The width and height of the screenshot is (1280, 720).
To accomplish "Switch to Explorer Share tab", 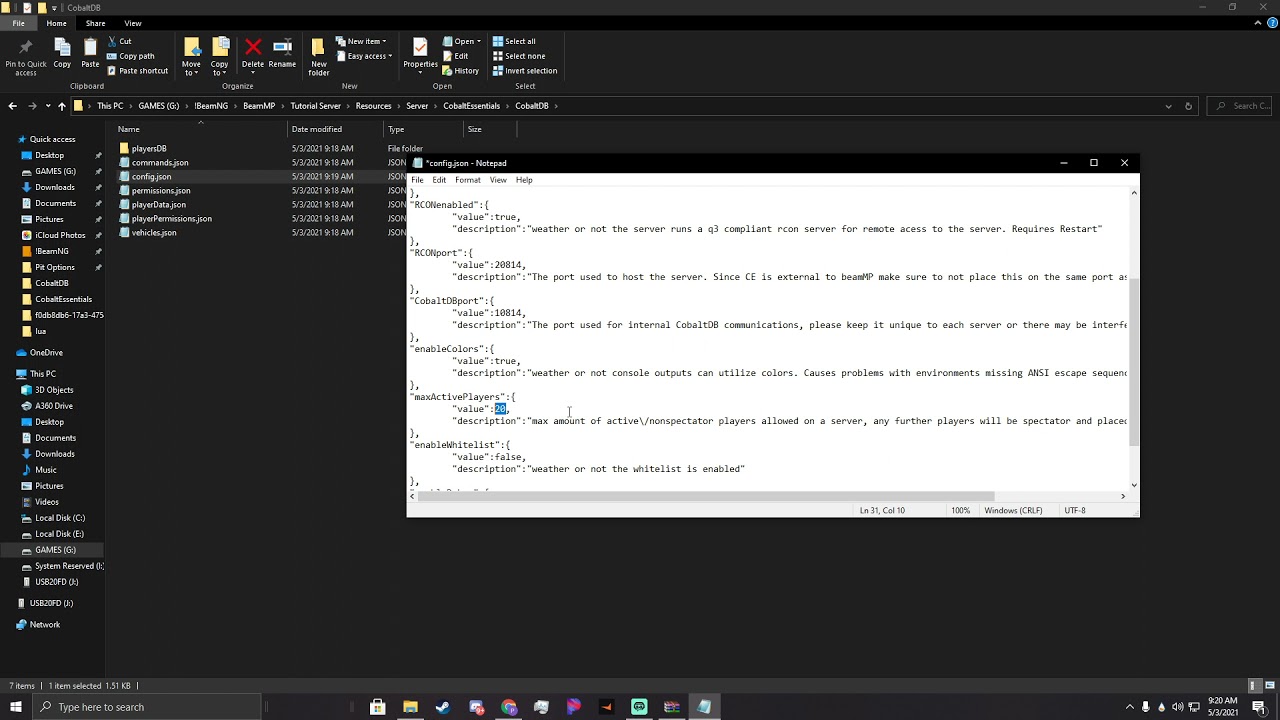I will [x=95, y=23].
